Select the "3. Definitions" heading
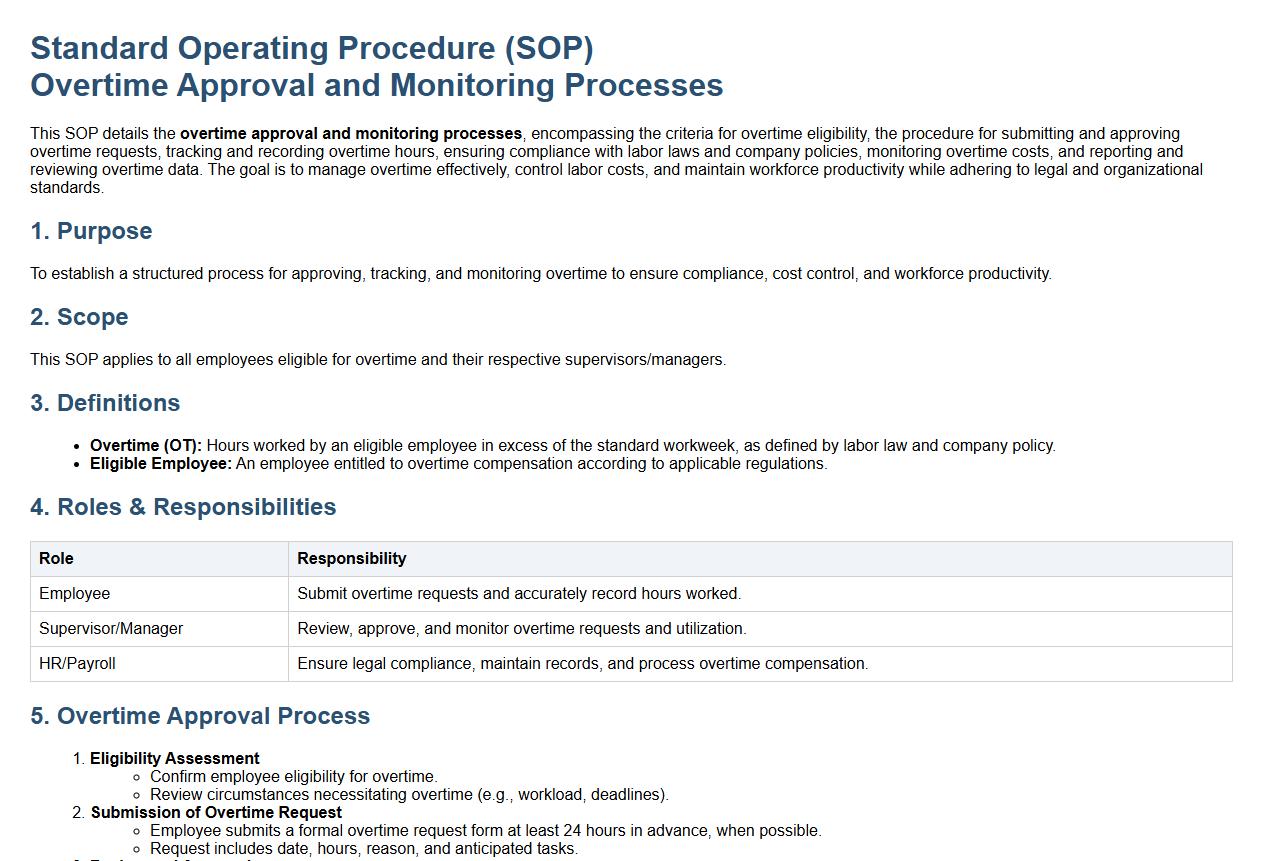Screen dimensions: 1263x861 (x=105, y=403)
